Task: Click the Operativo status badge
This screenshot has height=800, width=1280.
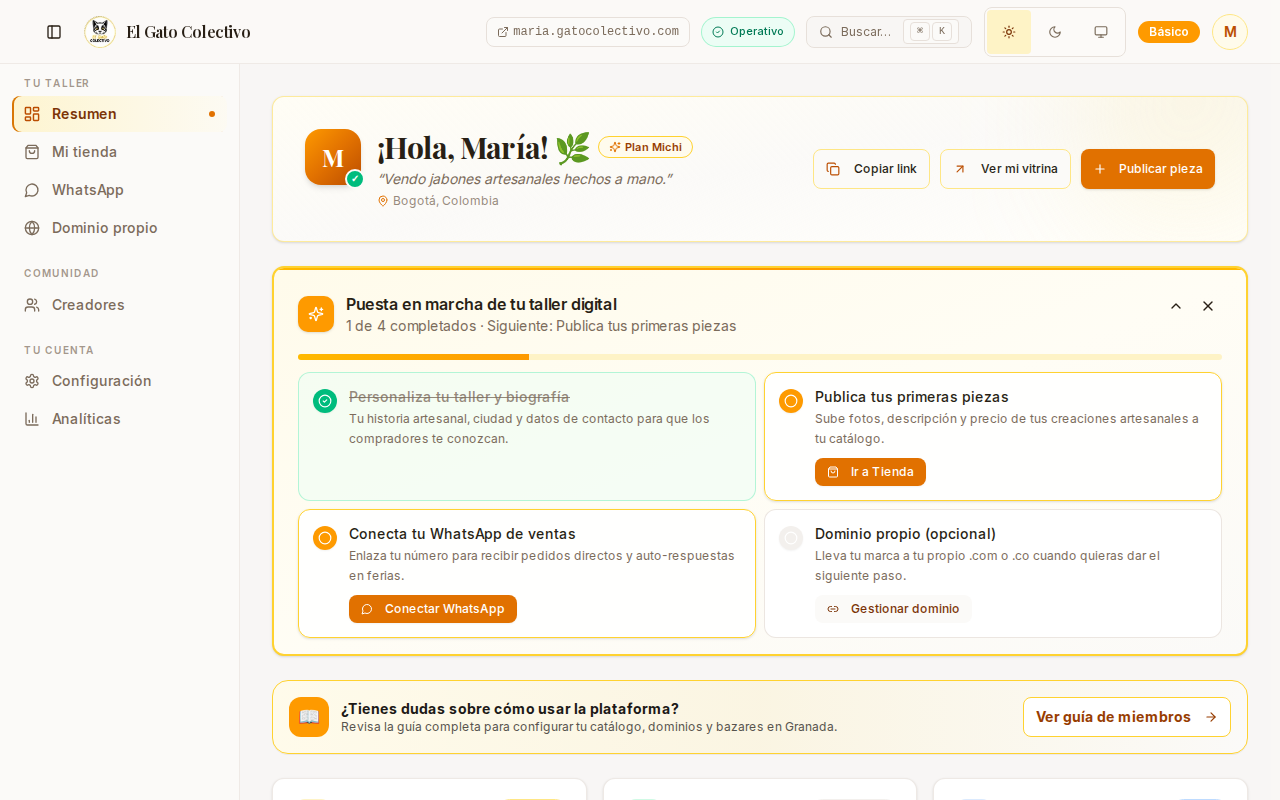Action: (748, 32)
